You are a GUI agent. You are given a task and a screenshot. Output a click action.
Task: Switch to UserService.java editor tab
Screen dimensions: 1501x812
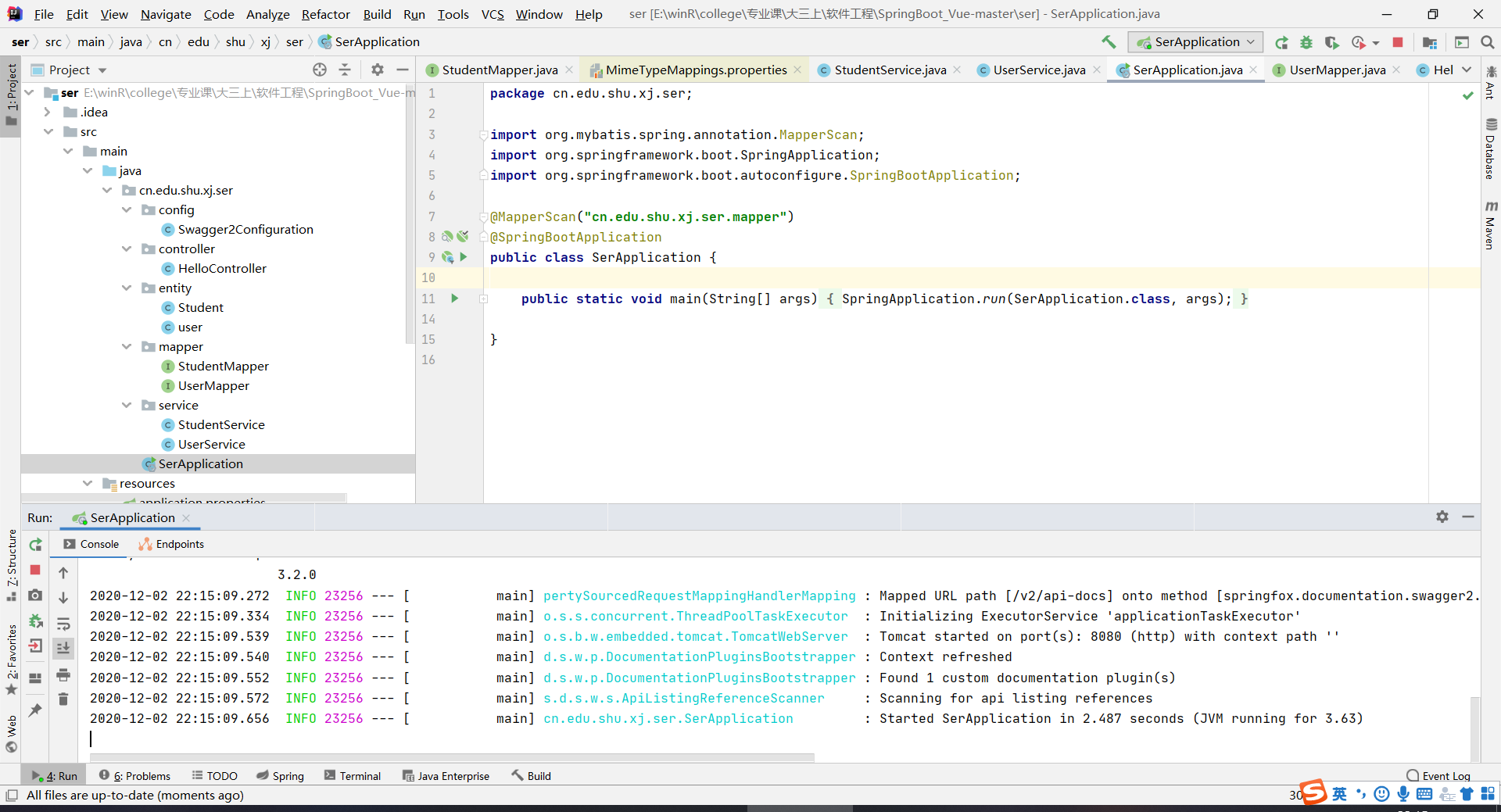click(1039, 70)
